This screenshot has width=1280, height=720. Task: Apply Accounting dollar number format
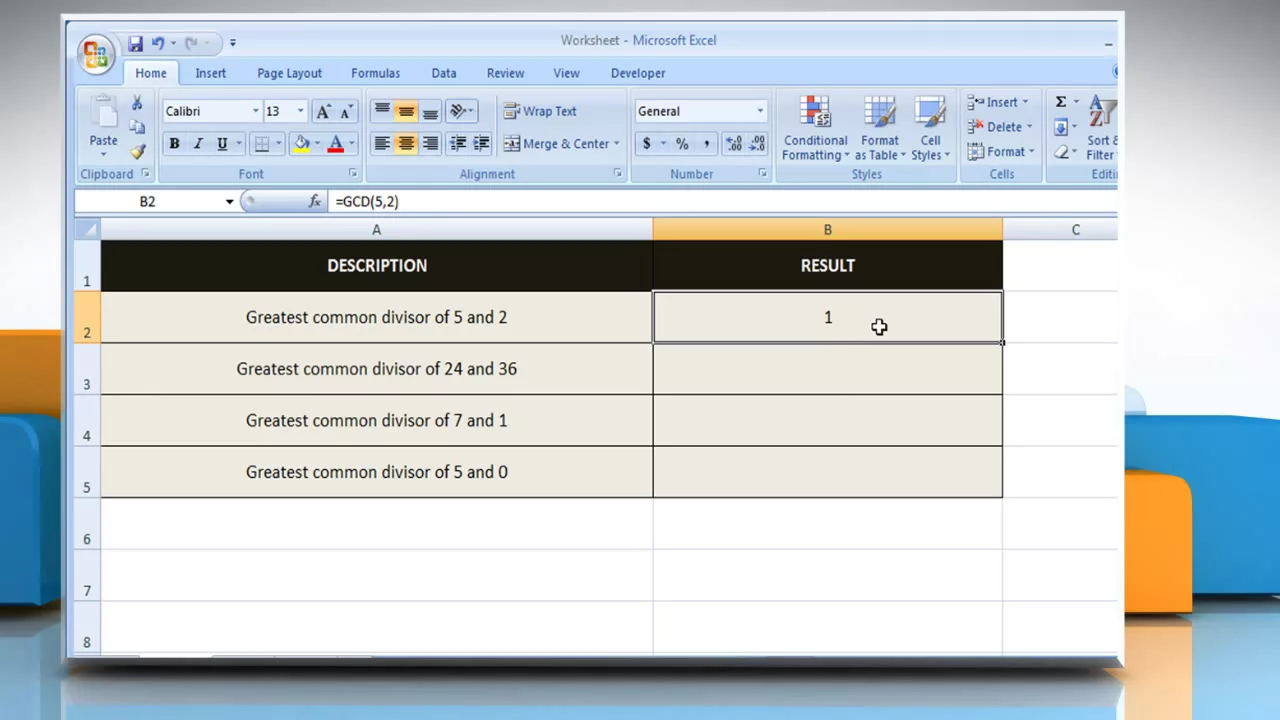tap(647, 143)
